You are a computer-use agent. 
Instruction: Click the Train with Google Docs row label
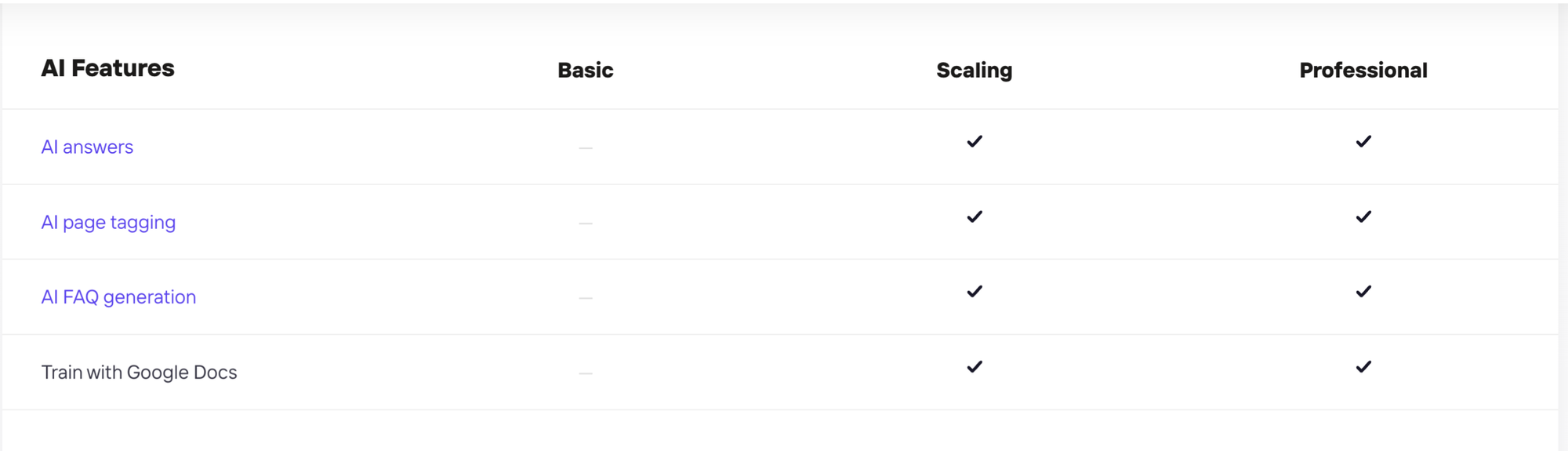[x=139, y=373]
